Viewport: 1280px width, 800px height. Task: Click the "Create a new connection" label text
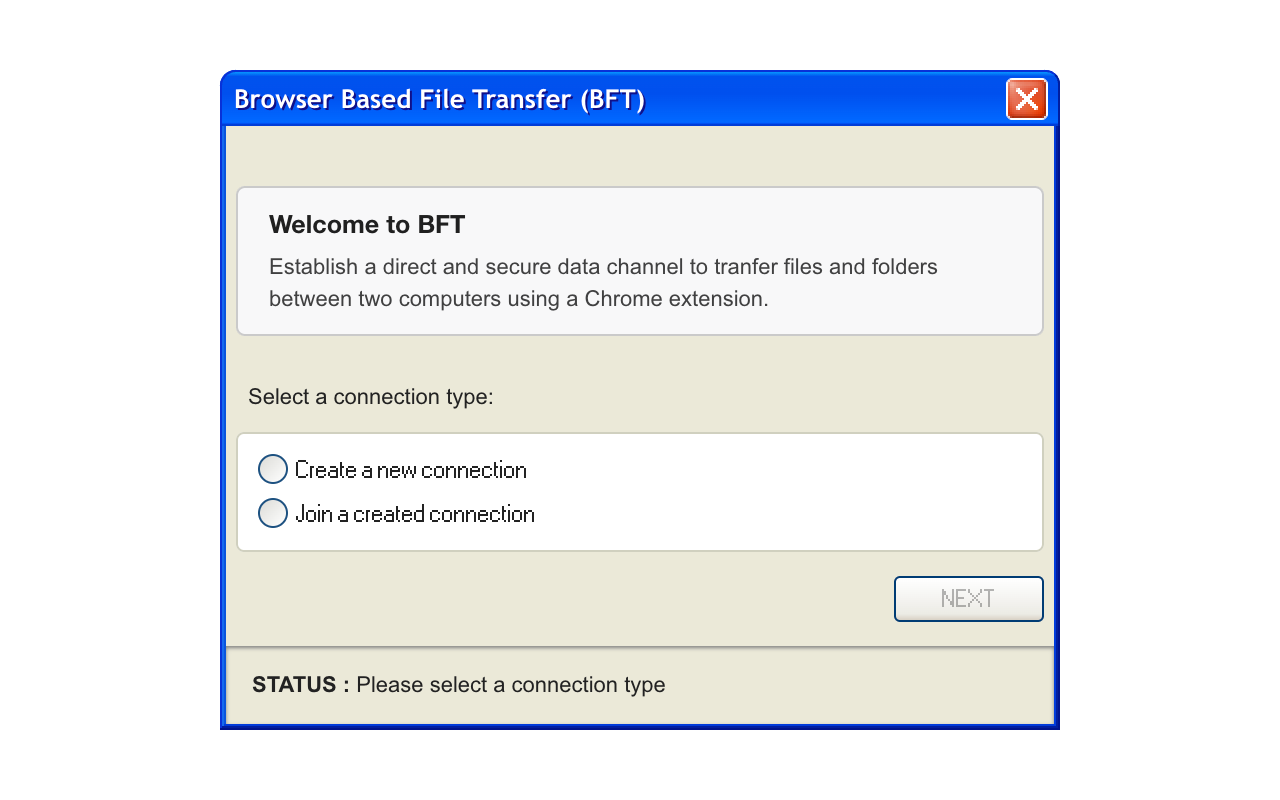[x=411, y=470]
